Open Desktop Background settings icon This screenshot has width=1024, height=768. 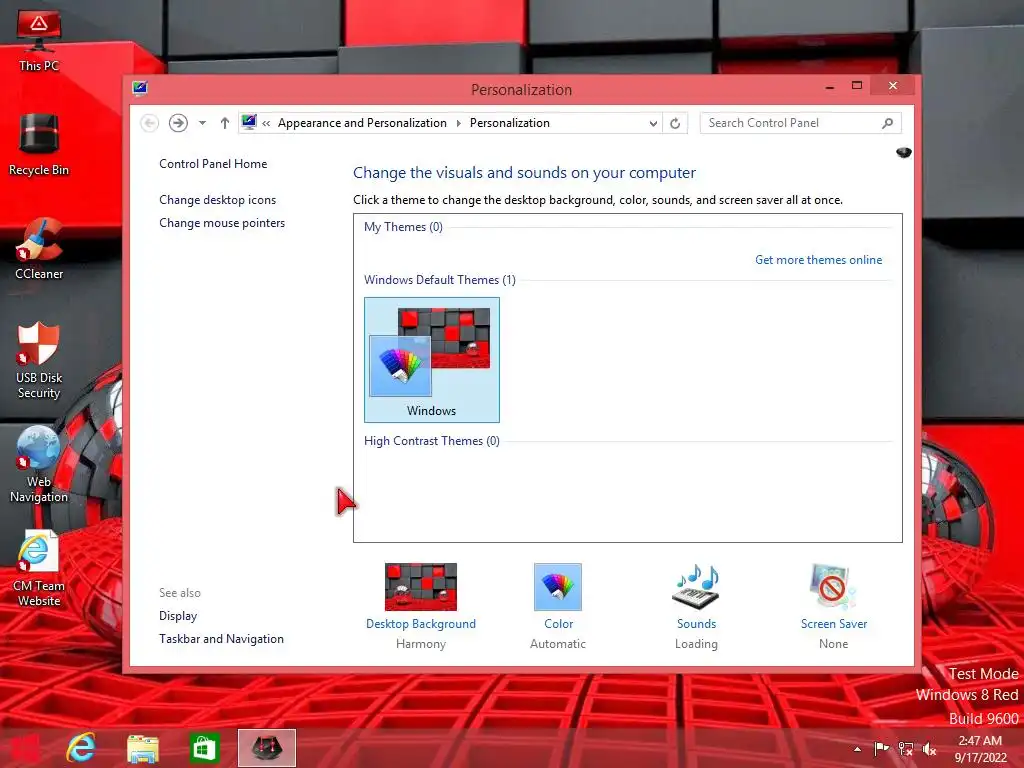coord(421,586)
